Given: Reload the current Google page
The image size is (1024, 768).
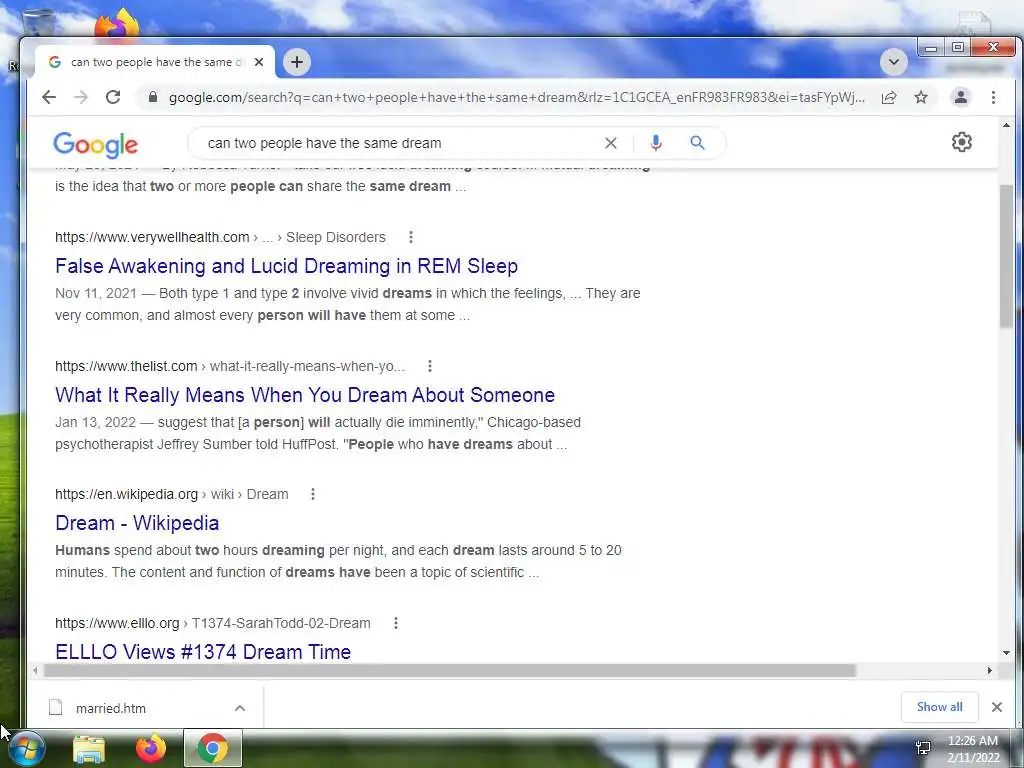Looking at the screenshot, I should pos(113,97).
